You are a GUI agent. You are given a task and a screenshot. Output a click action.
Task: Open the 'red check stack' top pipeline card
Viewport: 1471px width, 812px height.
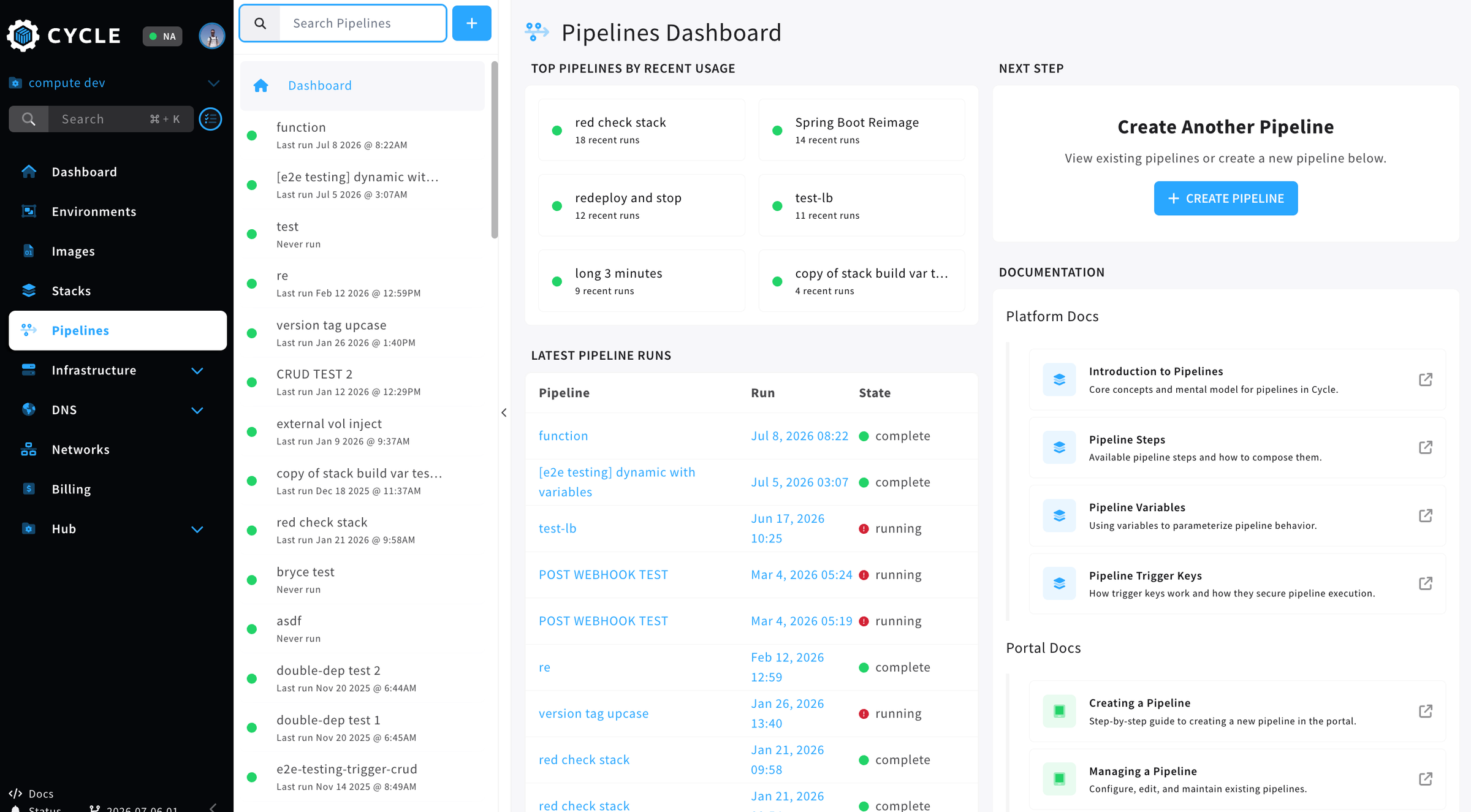click(642, 130)
